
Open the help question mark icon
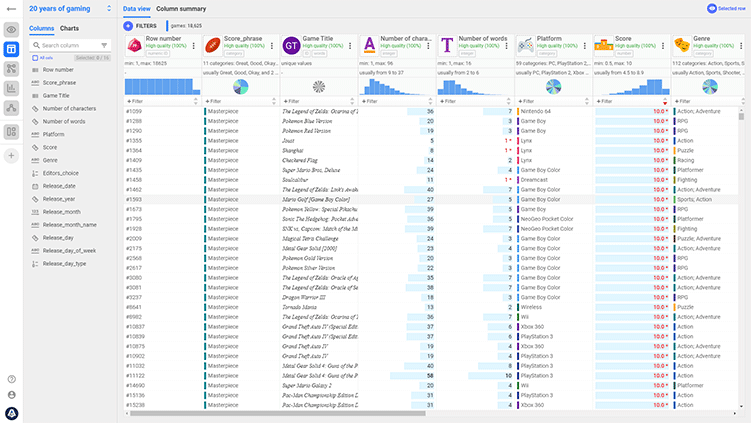pyautogui.click(x=11, y=379)
